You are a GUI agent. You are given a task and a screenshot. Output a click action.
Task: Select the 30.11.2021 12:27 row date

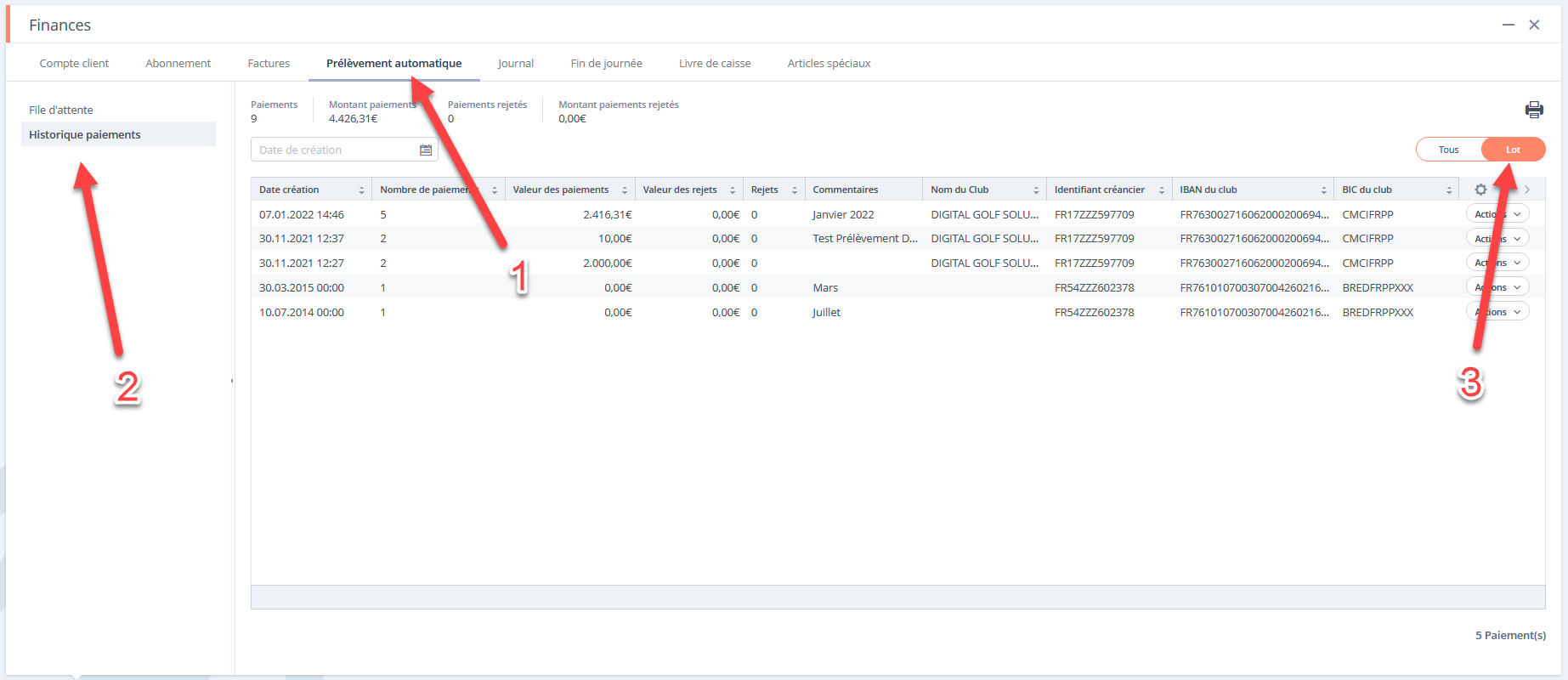(302, 263)
